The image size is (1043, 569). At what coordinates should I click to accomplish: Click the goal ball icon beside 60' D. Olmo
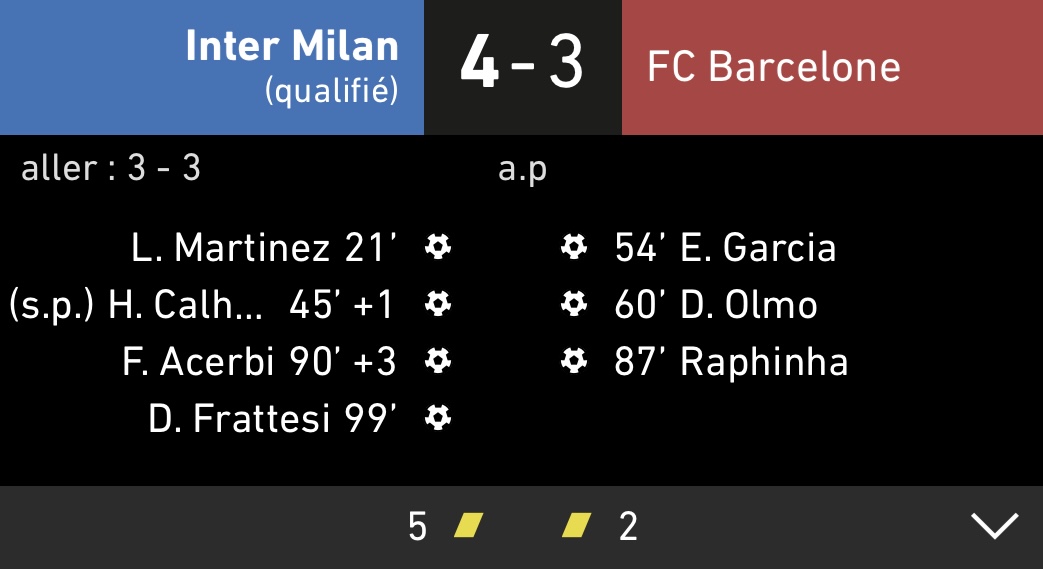tap(573, 304)
